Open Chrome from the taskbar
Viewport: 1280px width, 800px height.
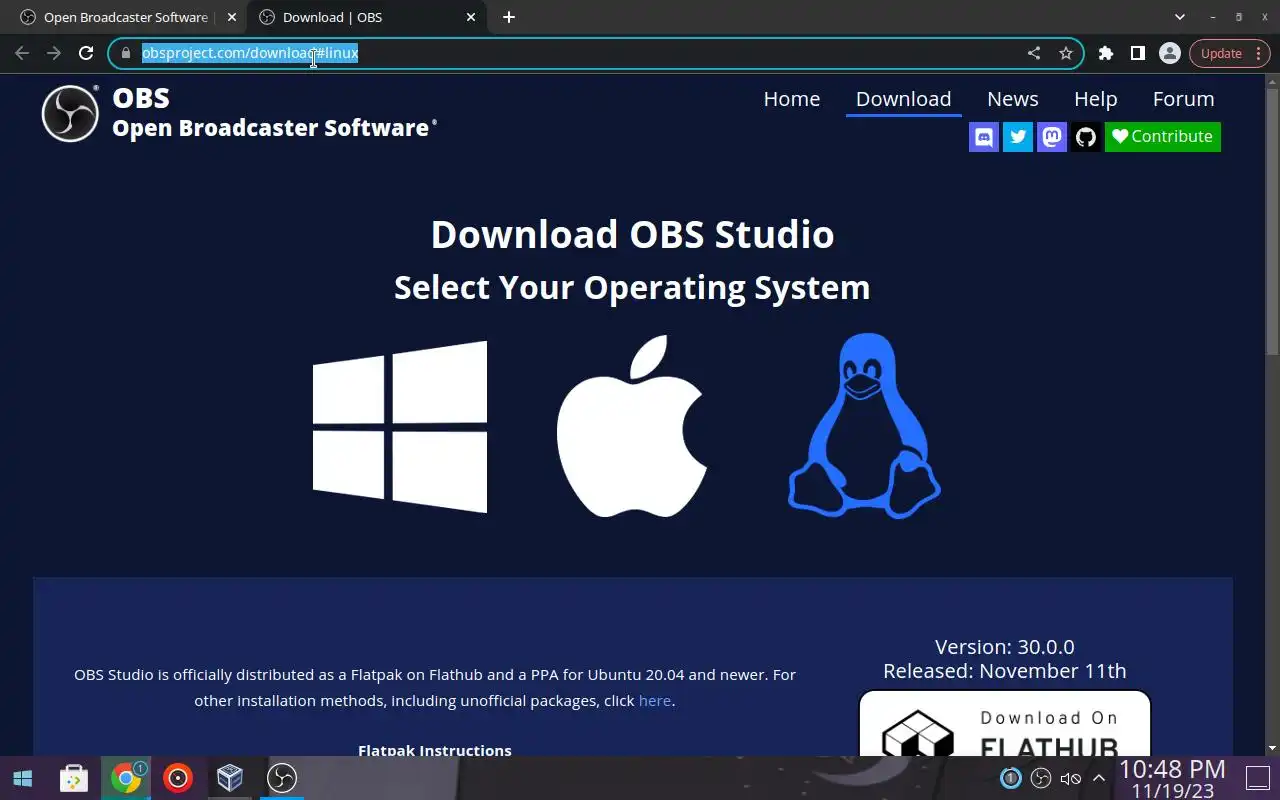tap(126, 778)
